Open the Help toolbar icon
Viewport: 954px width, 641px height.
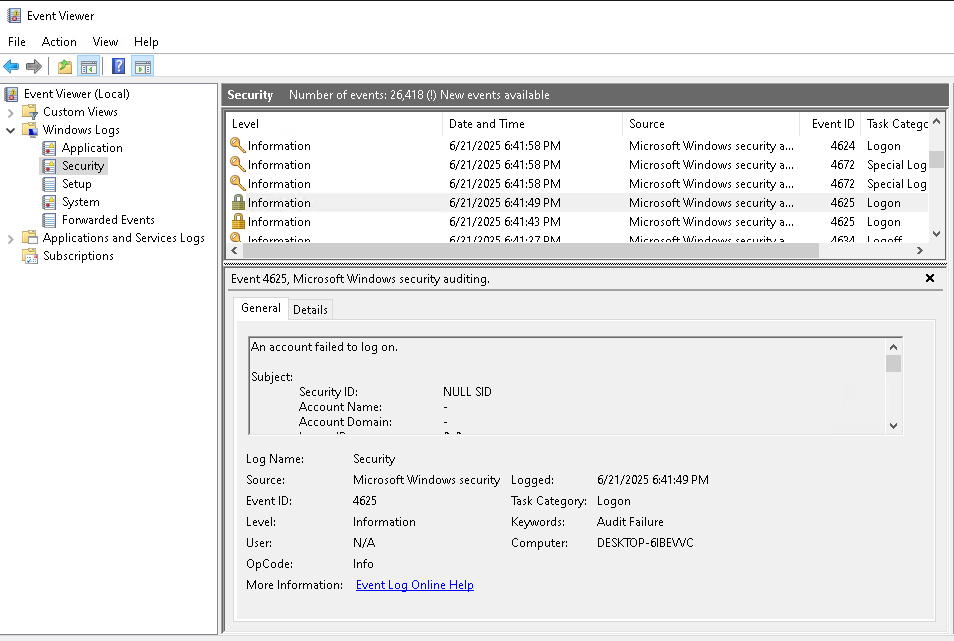(119, 66)
